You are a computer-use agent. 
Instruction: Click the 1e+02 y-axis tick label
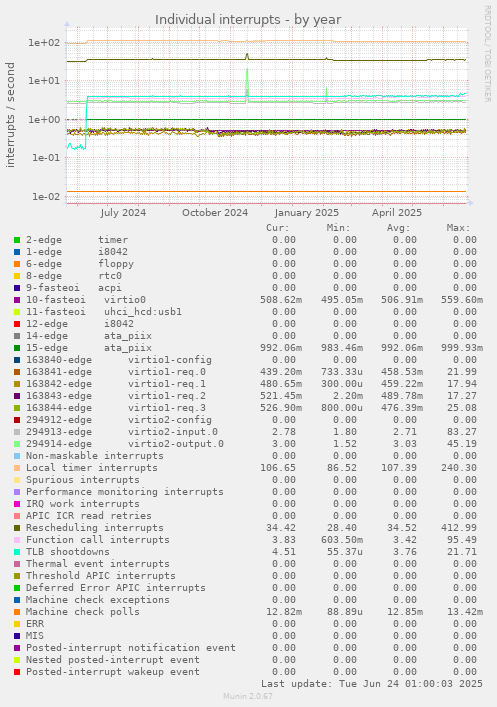44,43
